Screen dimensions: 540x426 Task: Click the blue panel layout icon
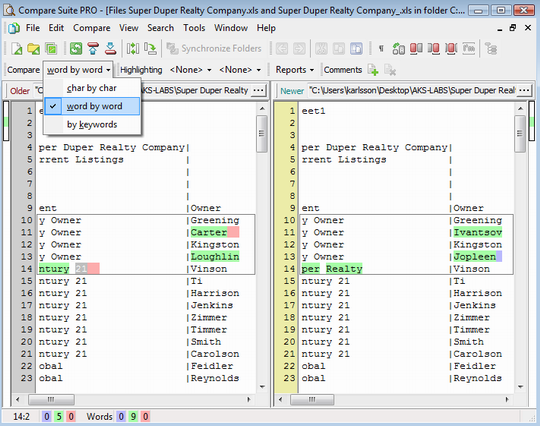point(356,49)
